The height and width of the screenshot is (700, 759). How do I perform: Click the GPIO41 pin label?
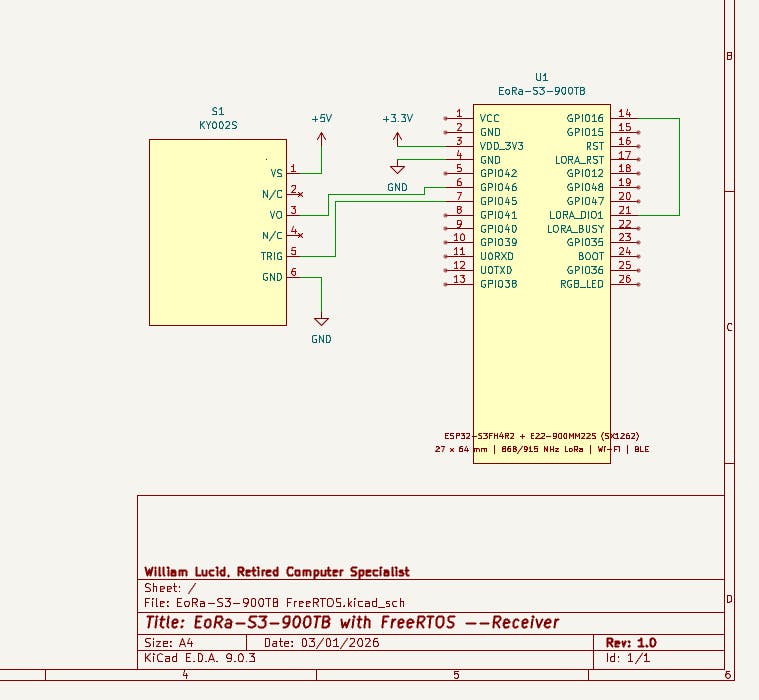tap(499, 215)
